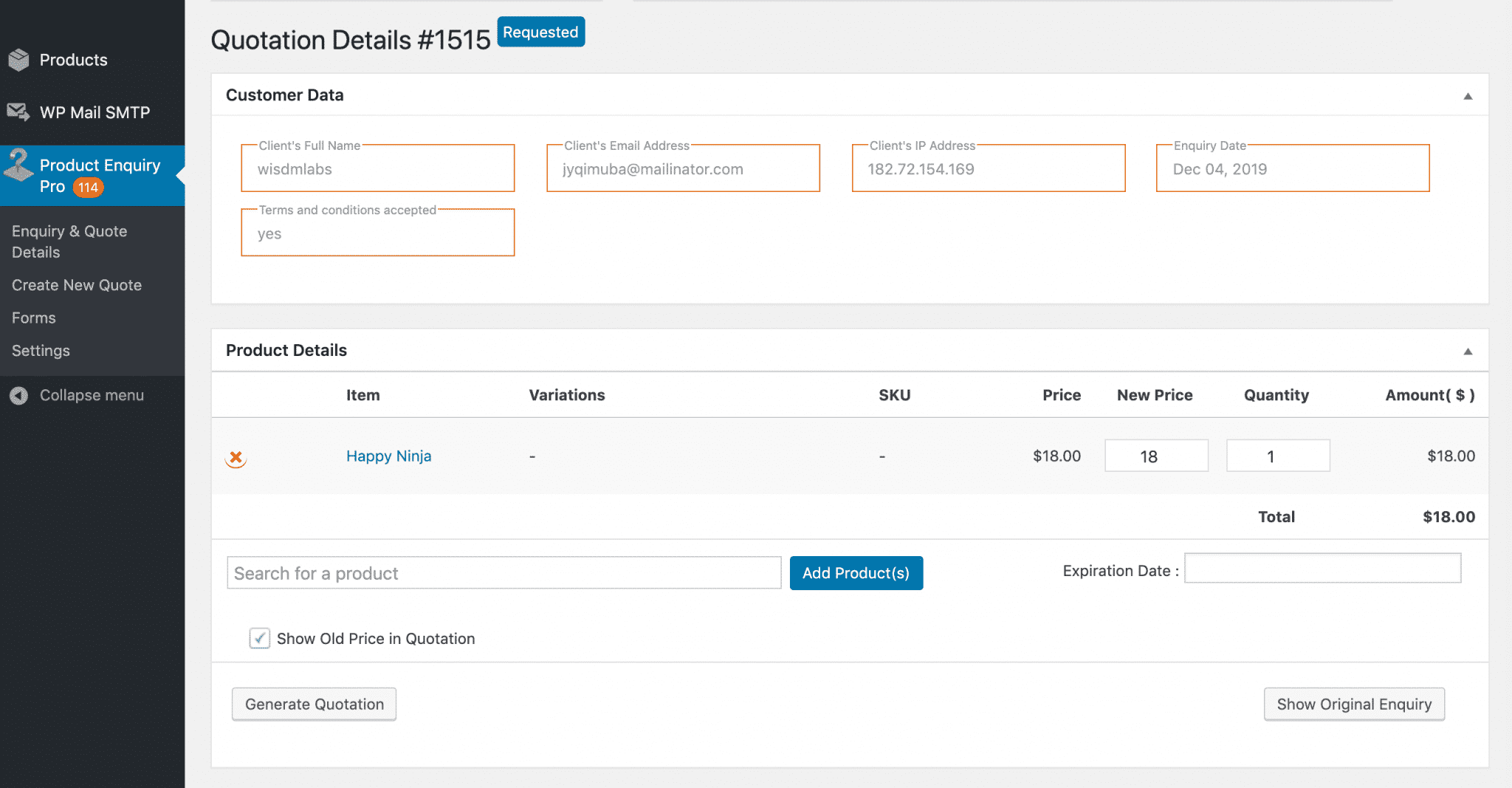1512x788 pixels.
Task: Open Products menu item
Action: pos(74,60)
